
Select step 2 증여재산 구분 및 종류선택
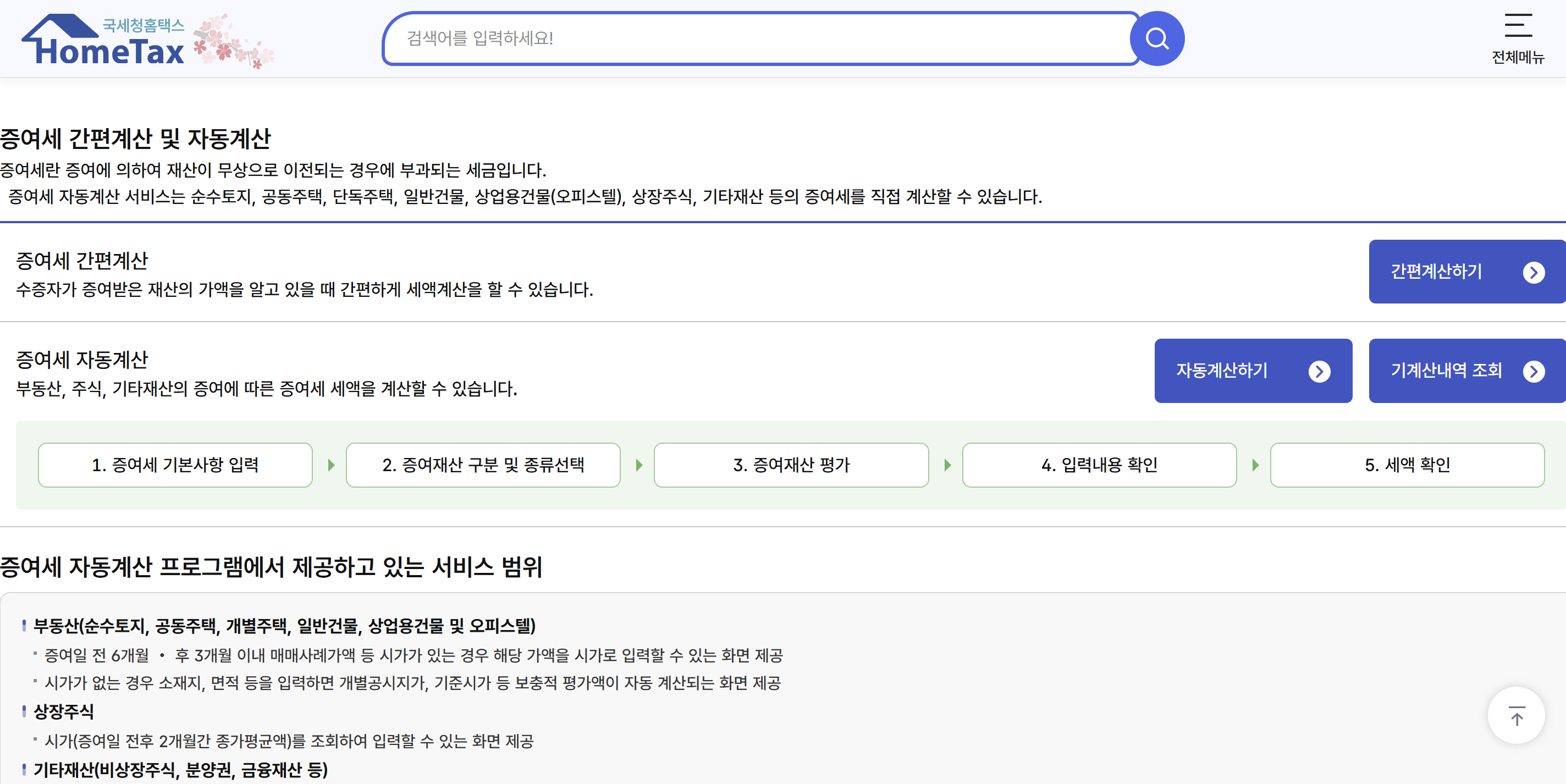pos(483,465)
